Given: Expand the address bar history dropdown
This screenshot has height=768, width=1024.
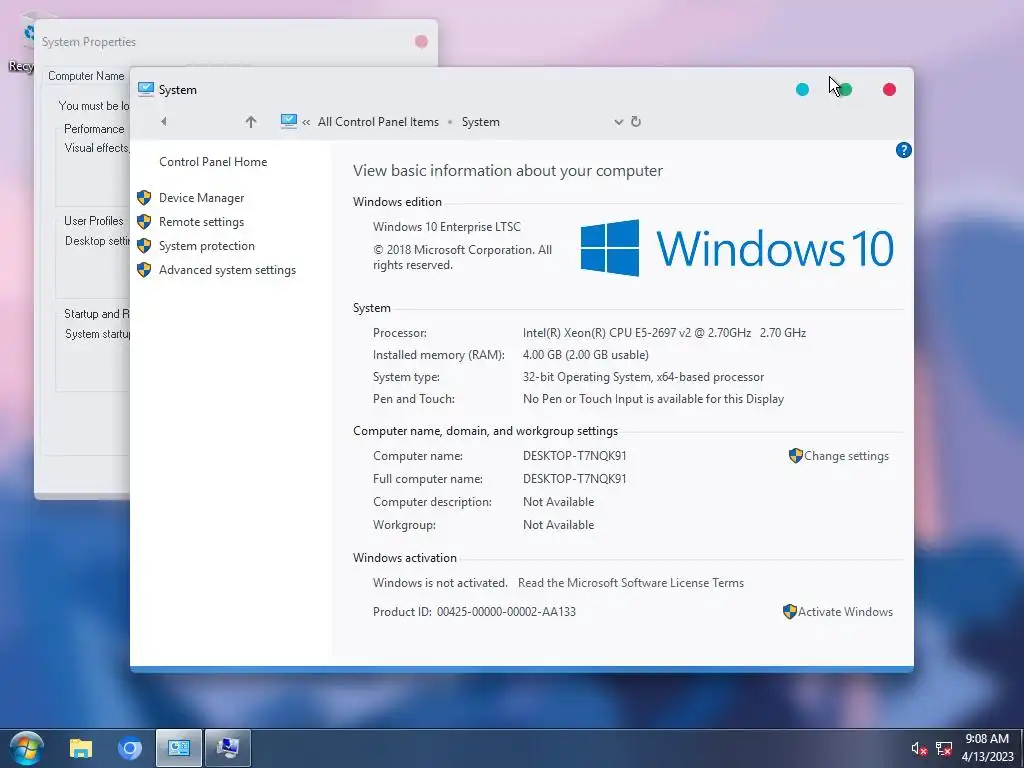Looking at the screenshot, I should click(x=618, y=122).
